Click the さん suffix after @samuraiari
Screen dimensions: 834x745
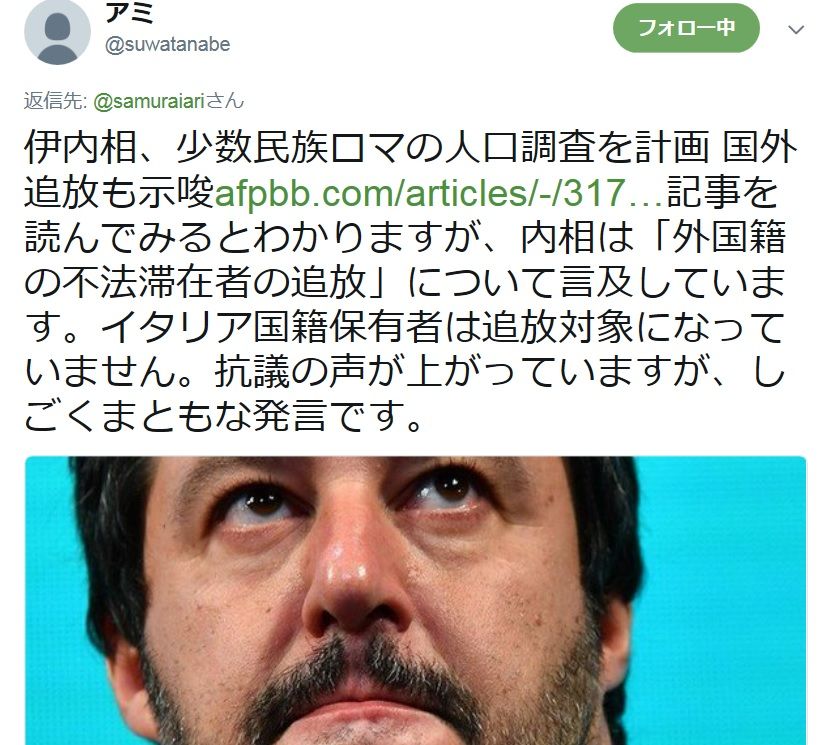tap(225, 101)
